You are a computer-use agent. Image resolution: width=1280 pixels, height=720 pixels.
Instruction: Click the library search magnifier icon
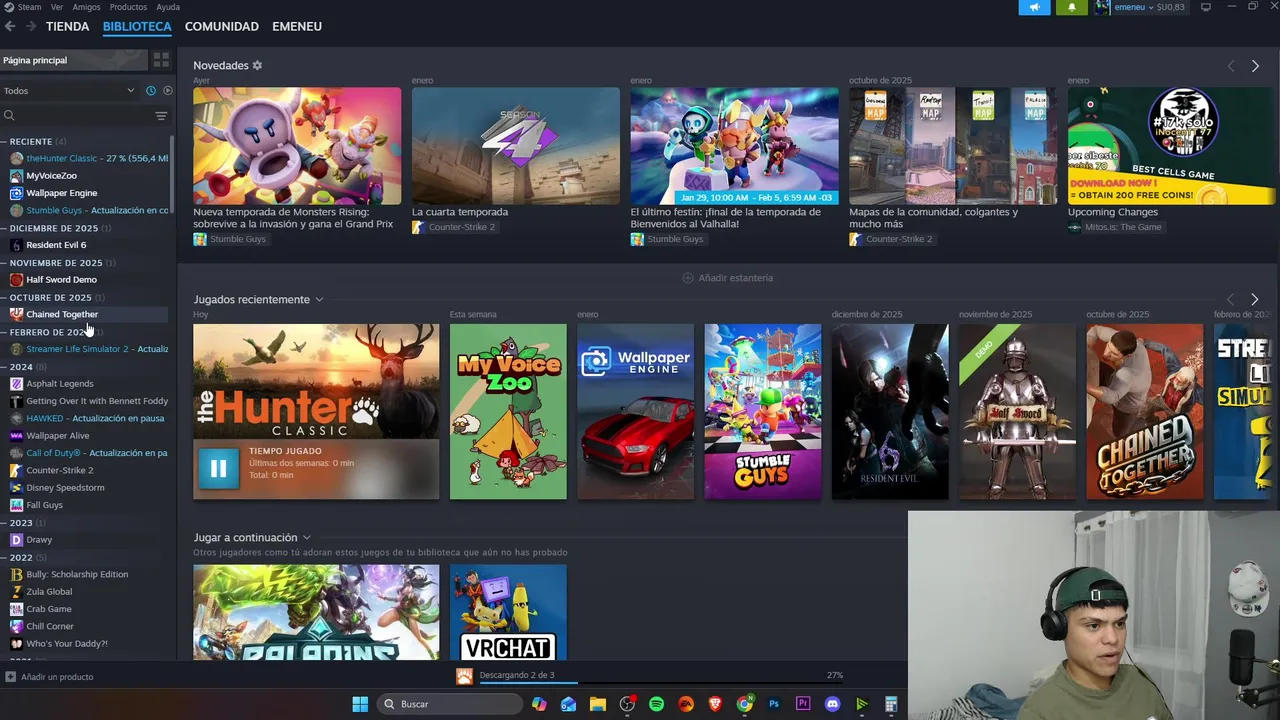point(9,116)
